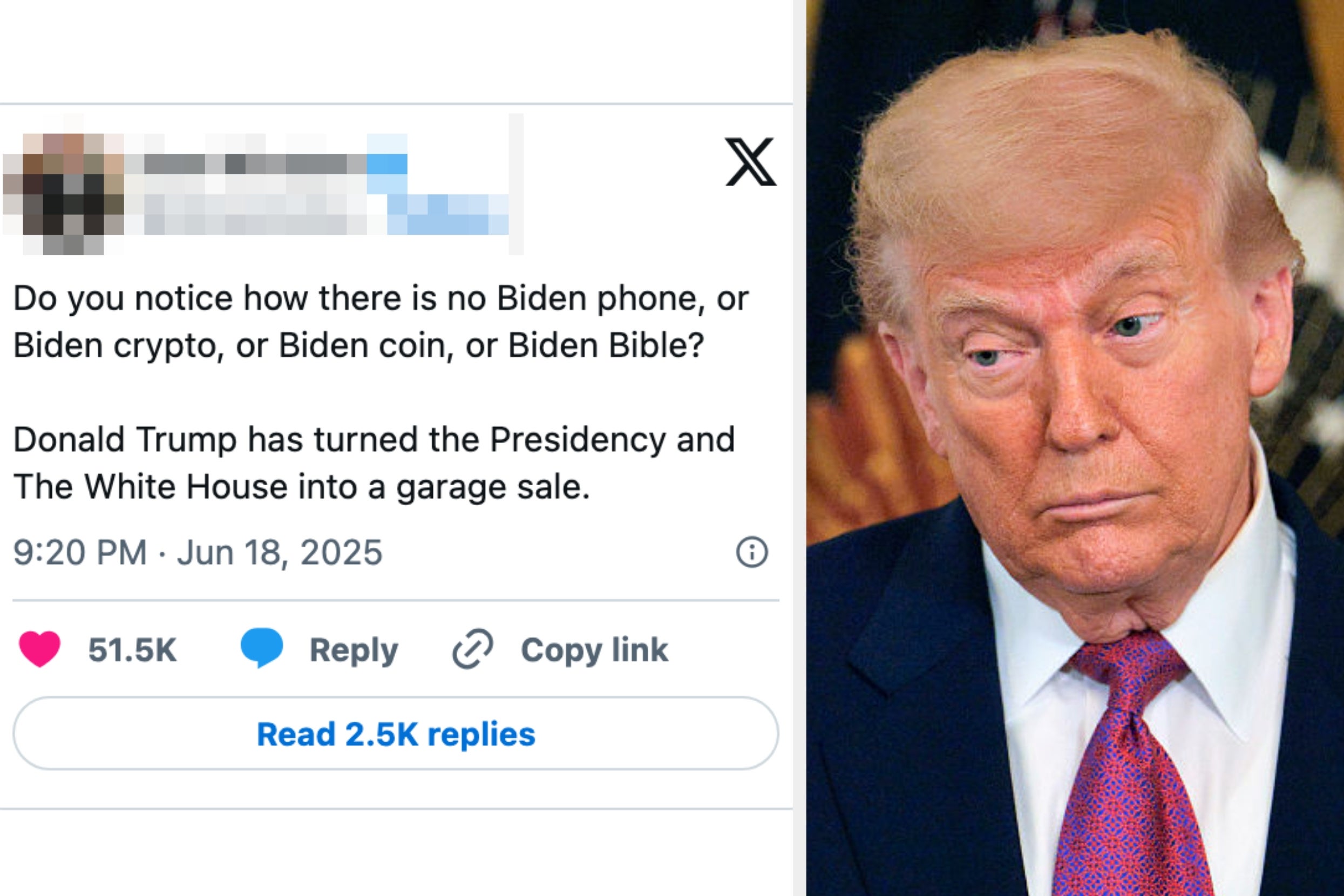Image resolution: width=1344 pixels, height=896 pixels.
Task: Click the divider line below the timestamp
Action: coord(396,601)
